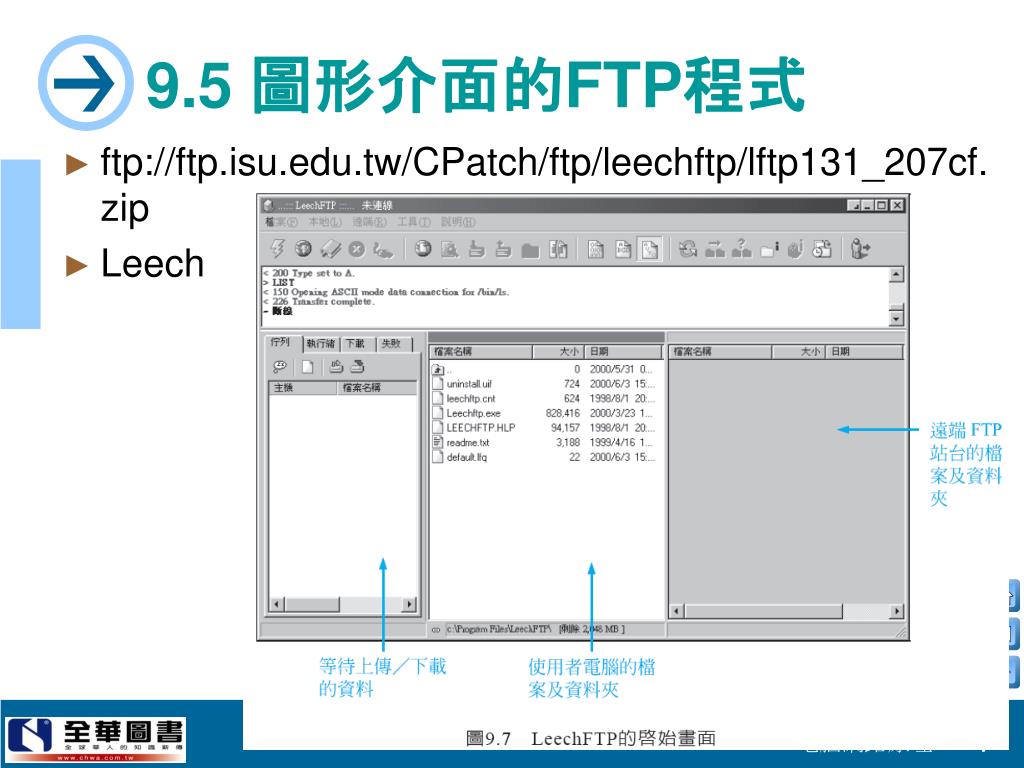This screenshot has height=768, width=1024.
Task: Click remote pane 檔案名稱 column header
Action: pos(720,352)
